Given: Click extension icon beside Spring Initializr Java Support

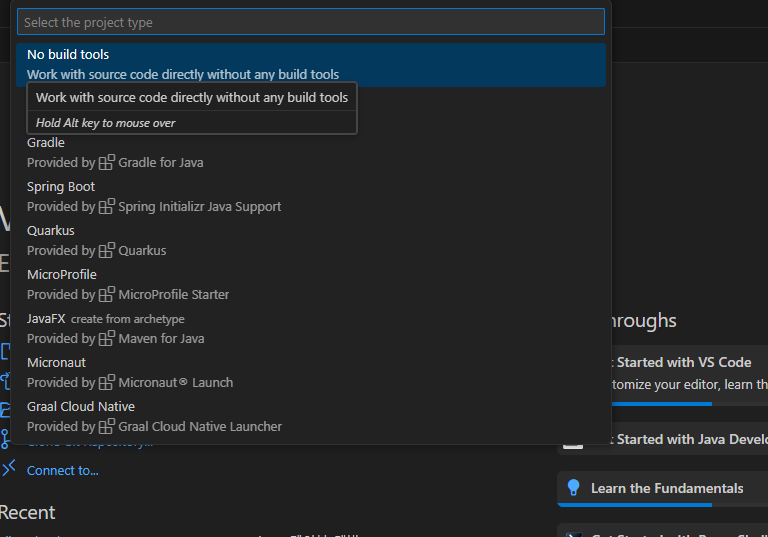Looking at the screenshot, I should tap(107, 206).
